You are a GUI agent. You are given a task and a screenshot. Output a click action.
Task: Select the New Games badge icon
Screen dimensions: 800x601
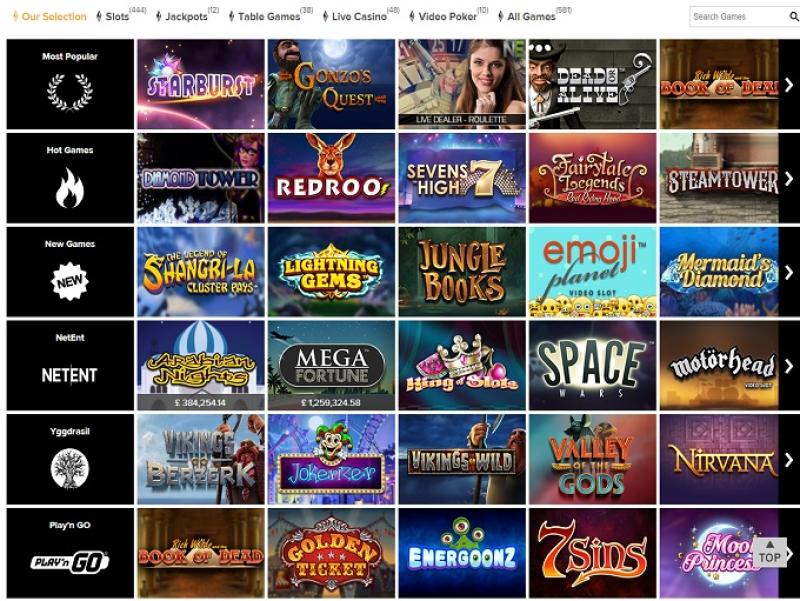[70, 281]
